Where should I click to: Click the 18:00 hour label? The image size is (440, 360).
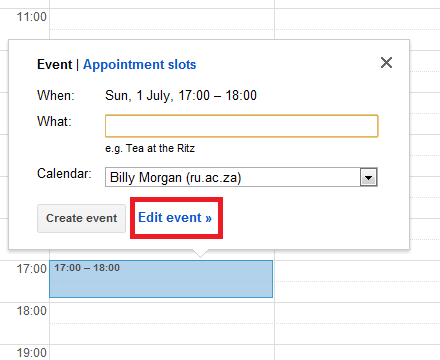tap(32, 311)
